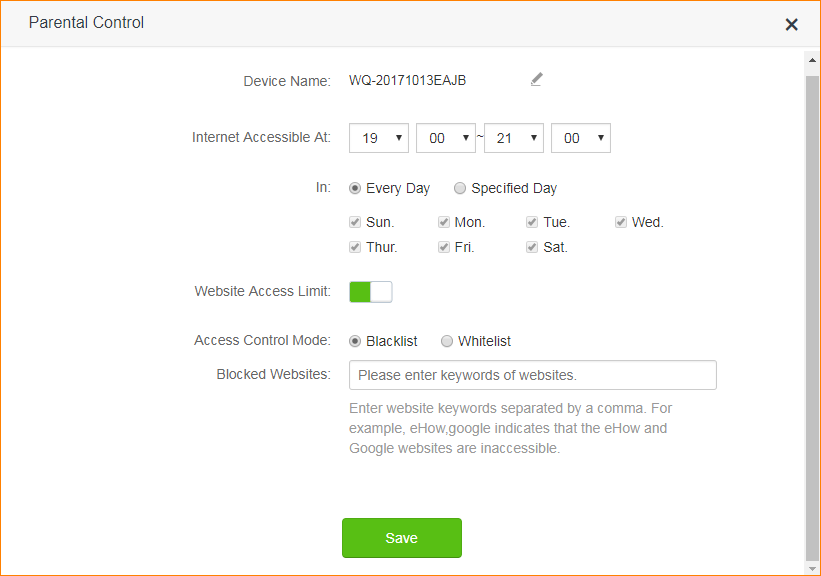Choose Whitelist access control mode
Screen dimensions: 821x576
447,341
